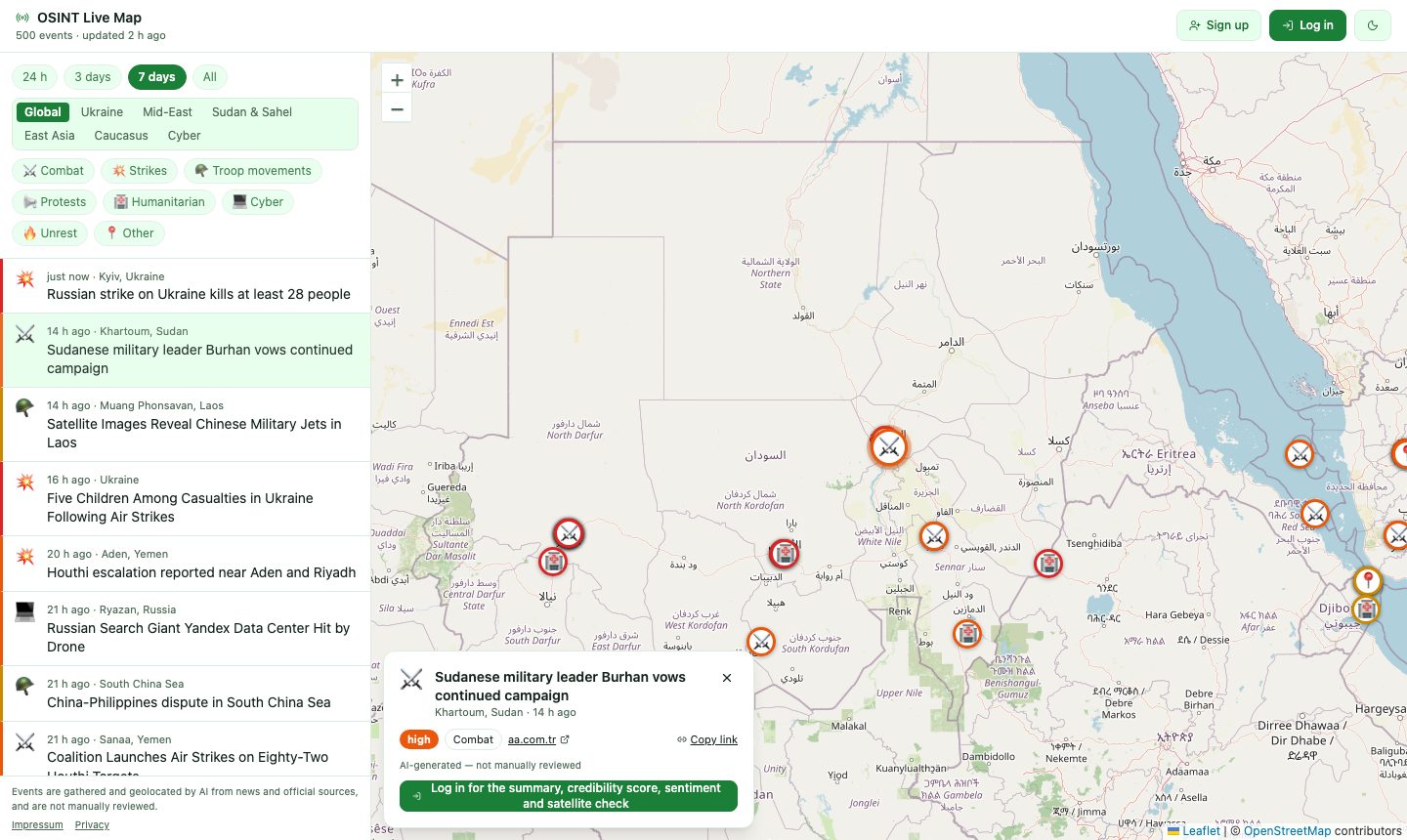This screenshot has width=1407, height=840.
Task: Toggle the Humanitarian filter
Action: [x=160, y=202]
